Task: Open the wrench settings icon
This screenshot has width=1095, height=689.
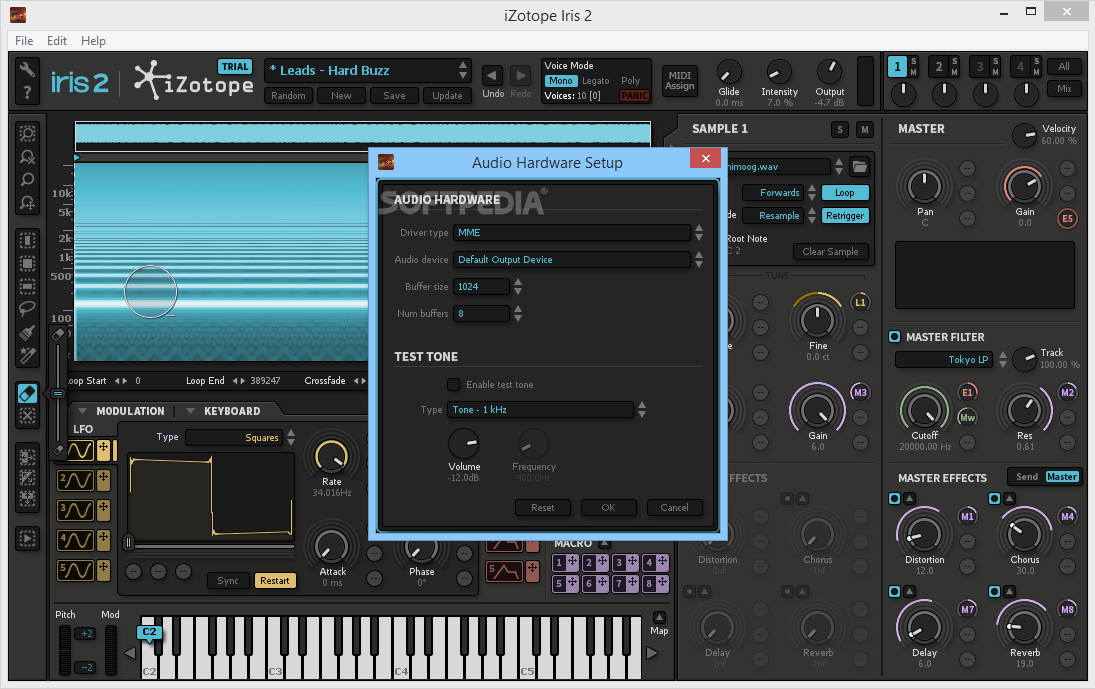Action: 27,69
